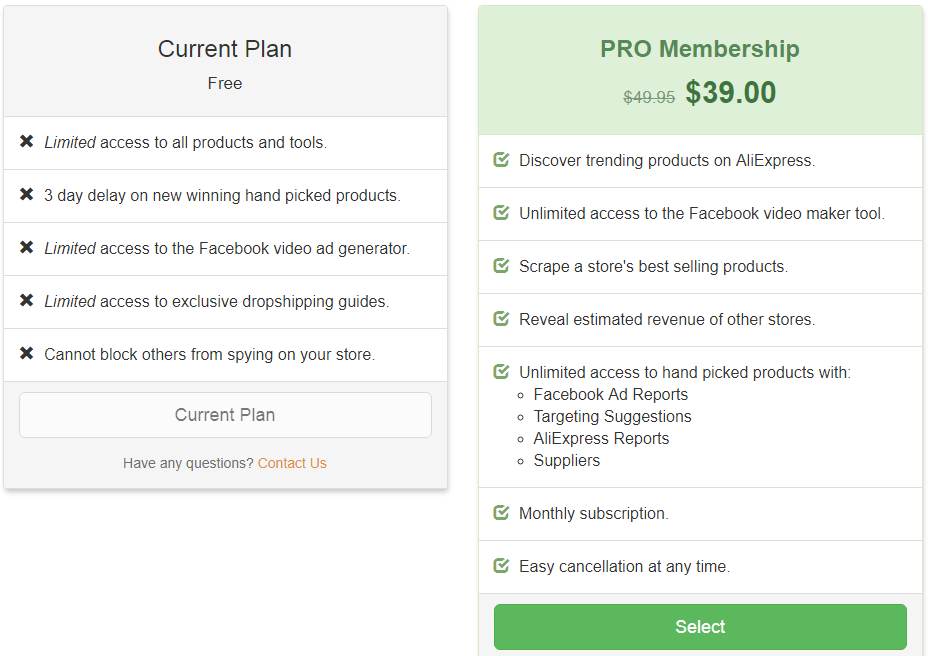
Task: Click the check icon next to Reveal estimated revenue
Action: [x=502, y=319]
